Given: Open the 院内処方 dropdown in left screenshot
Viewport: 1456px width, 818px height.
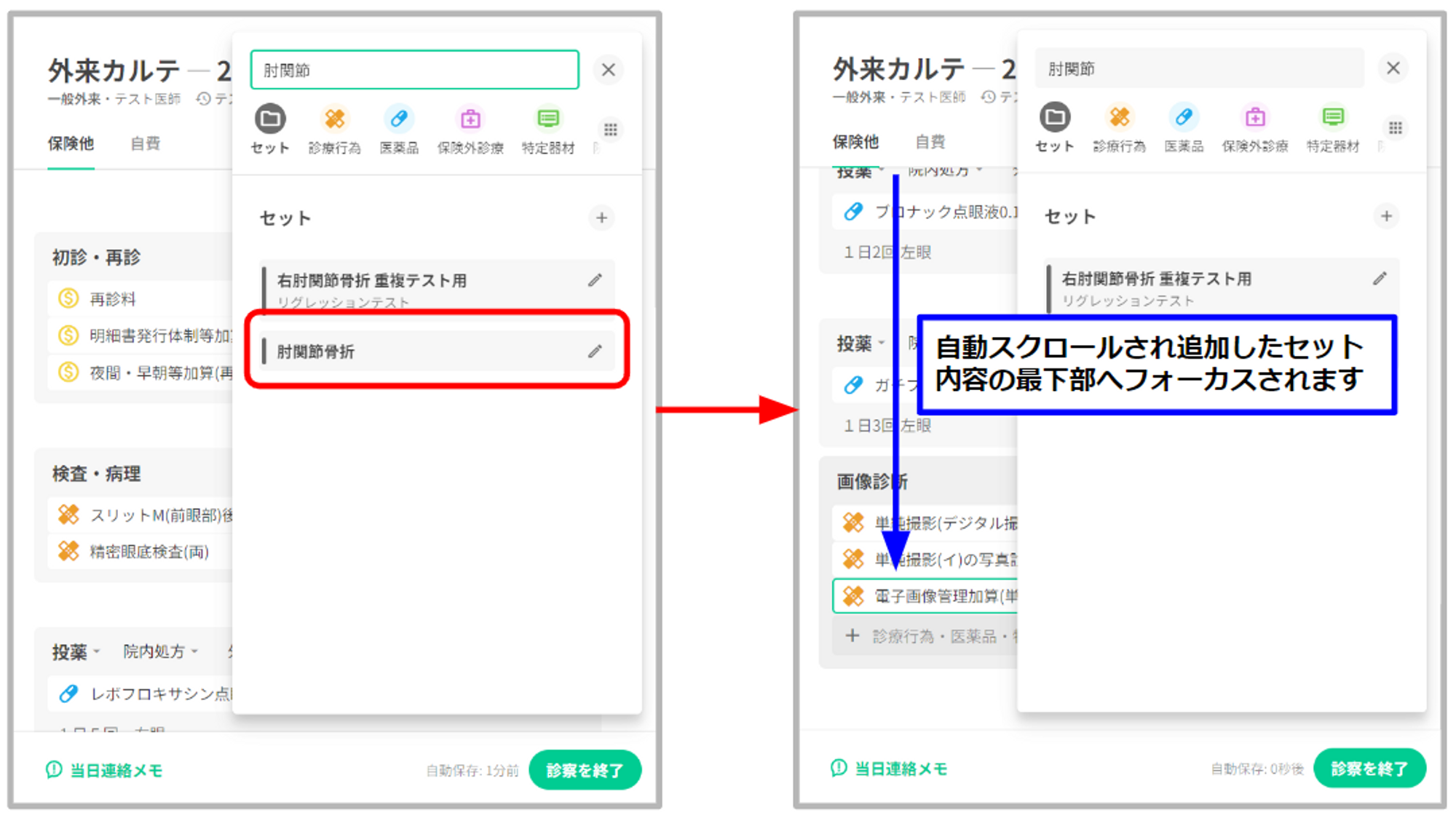Looking at the screenshot, I should tap(160, 651).
